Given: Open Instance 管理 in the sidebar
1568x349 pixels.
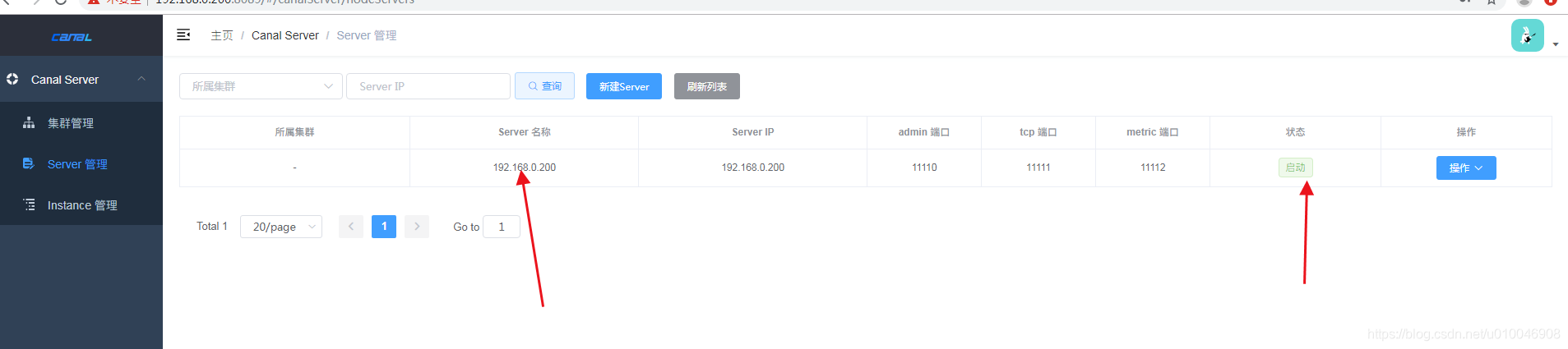Looking at the screenshot, I should (81, 204).
